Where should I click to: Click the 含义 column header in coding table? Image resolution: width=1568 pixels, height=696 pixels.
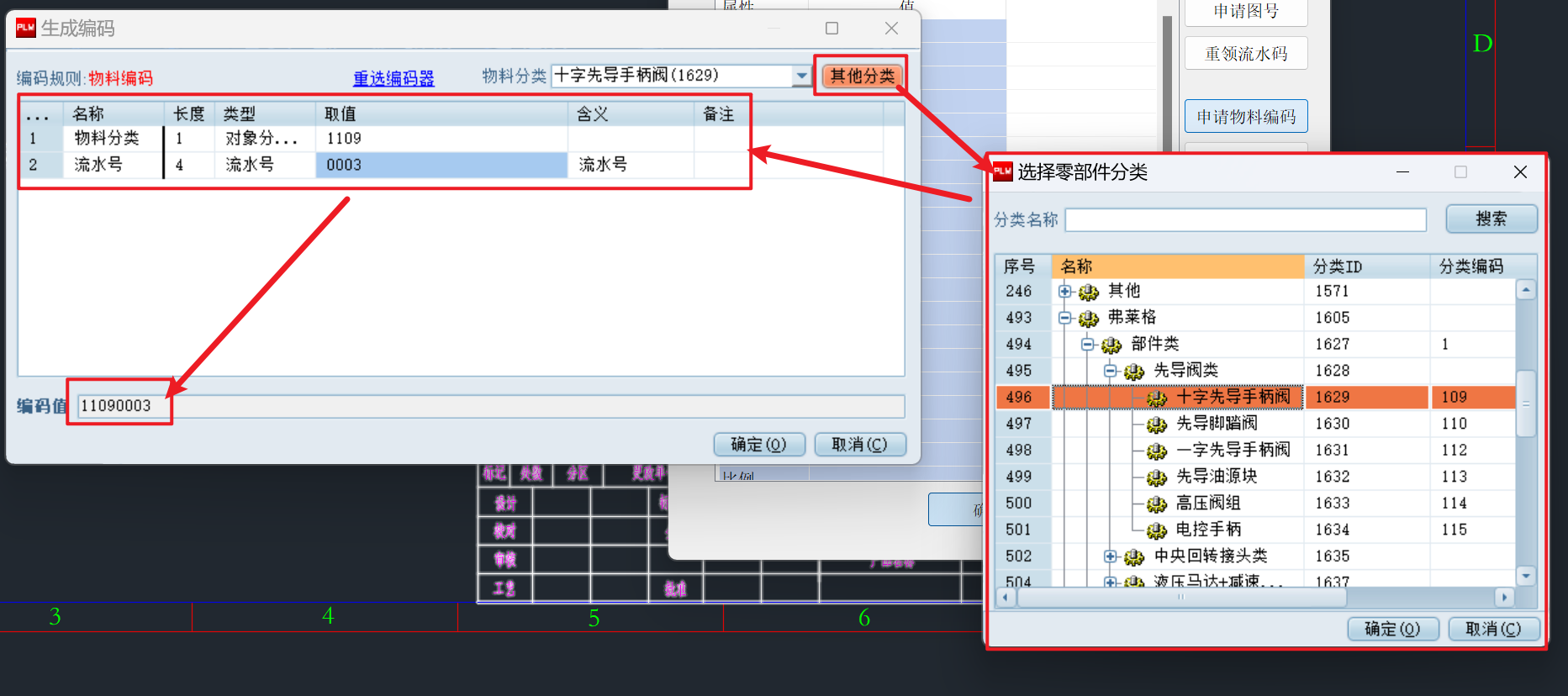631,113
